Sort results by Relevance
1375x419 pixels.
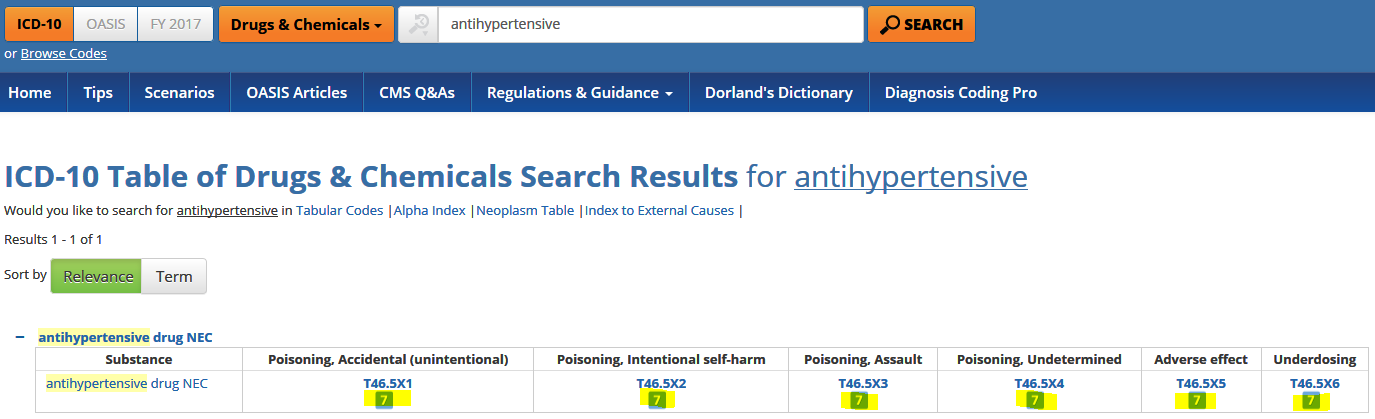pos(97,276)
